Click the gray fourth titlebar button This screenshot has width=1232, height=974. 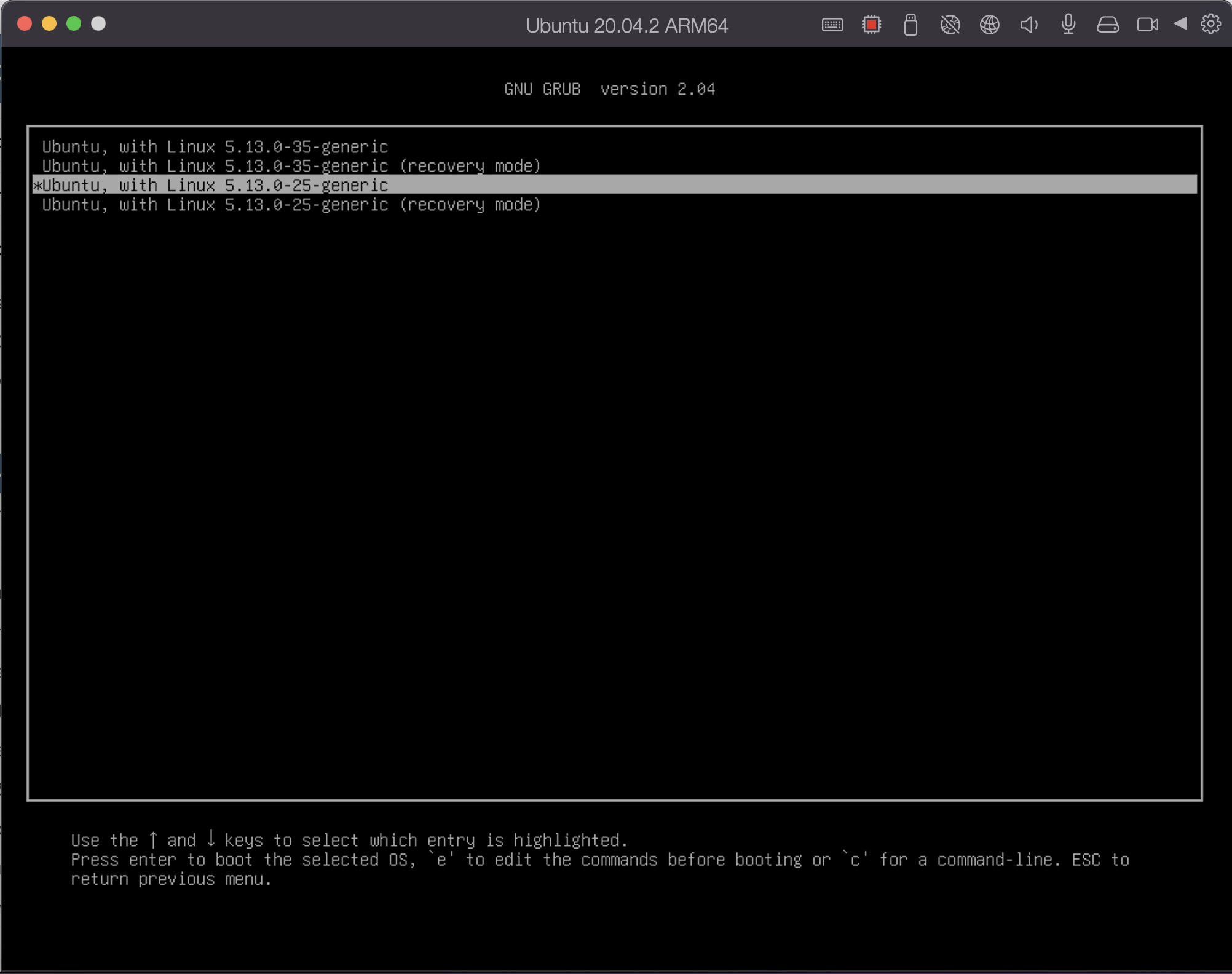(x=98, y=23)
